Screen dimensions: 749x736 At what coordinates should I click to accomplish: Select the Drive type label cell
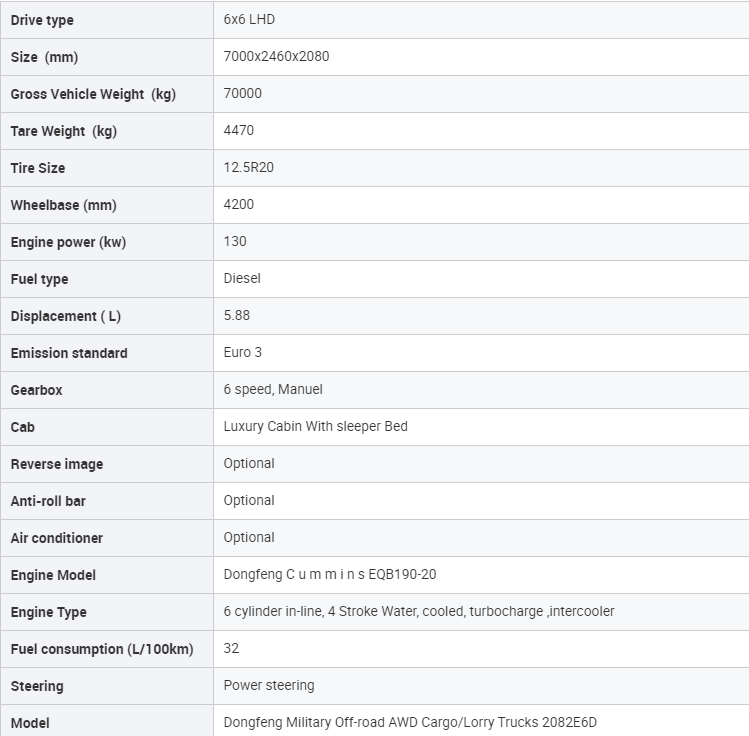[x=107, y=20]
